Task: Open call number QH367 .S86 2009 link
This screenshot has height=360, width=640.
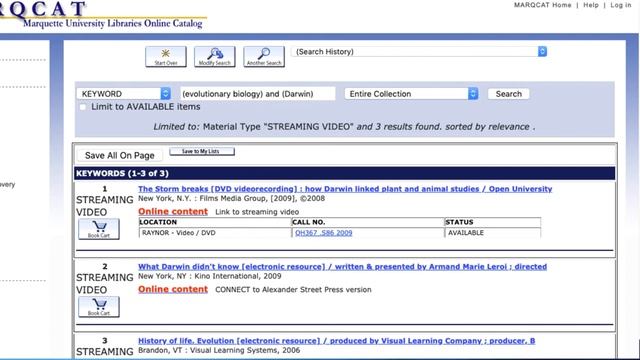Action: (324, 233)
